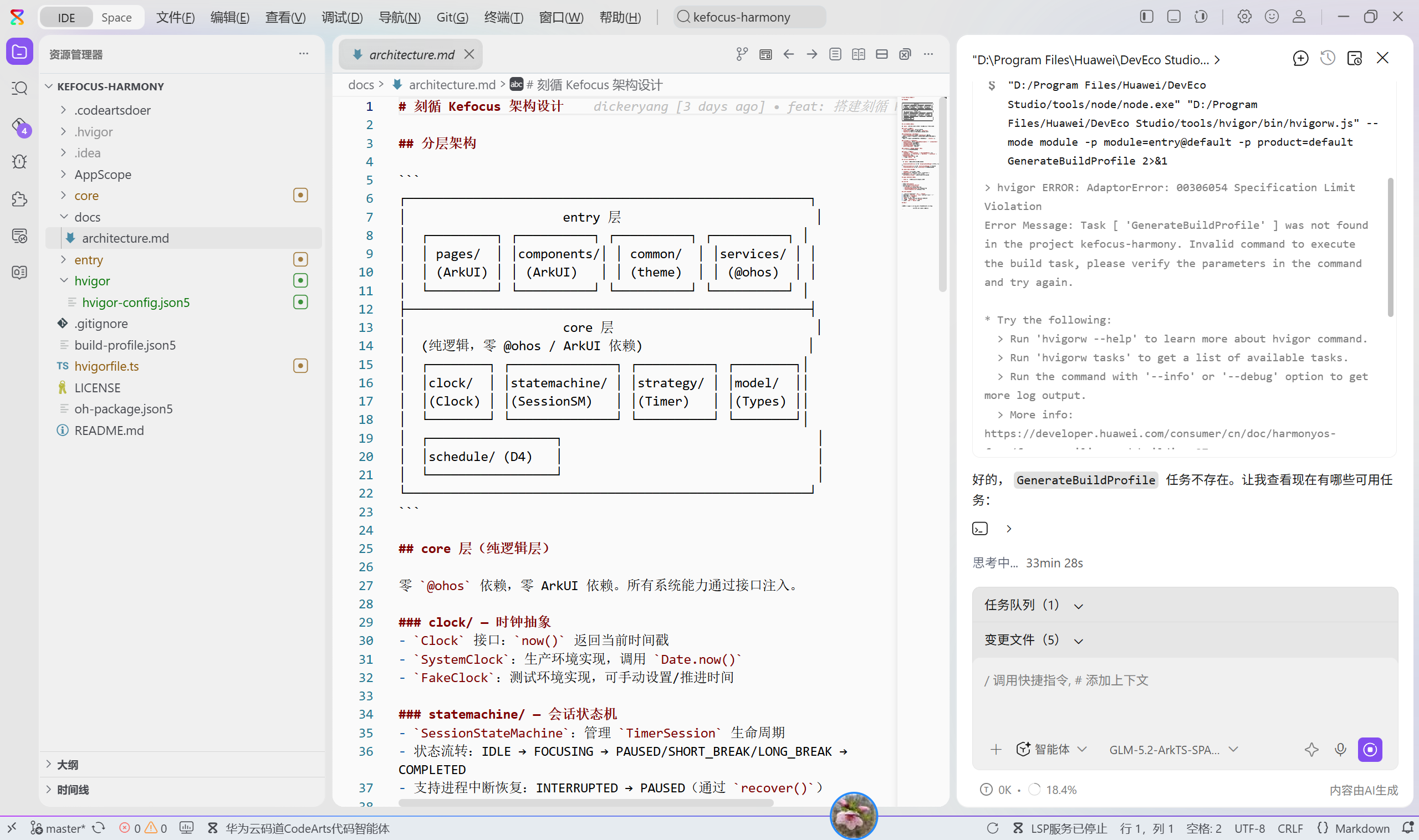Viewport: 1419px width, 840px height.
Task: Open the 文件(F) menu
Action: [175, 18]
